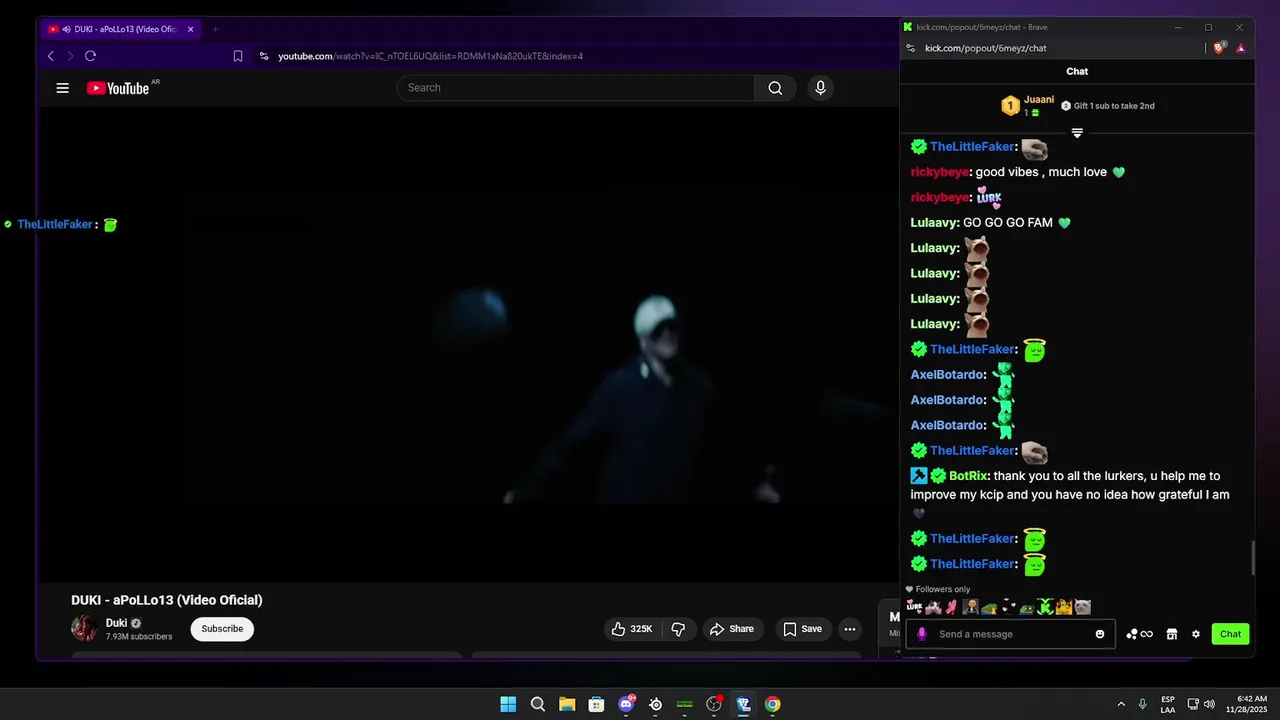Viewport: 1280px width, 720px height.
Task: Click the Chat header title
Action: click(x=1077, y=71)
